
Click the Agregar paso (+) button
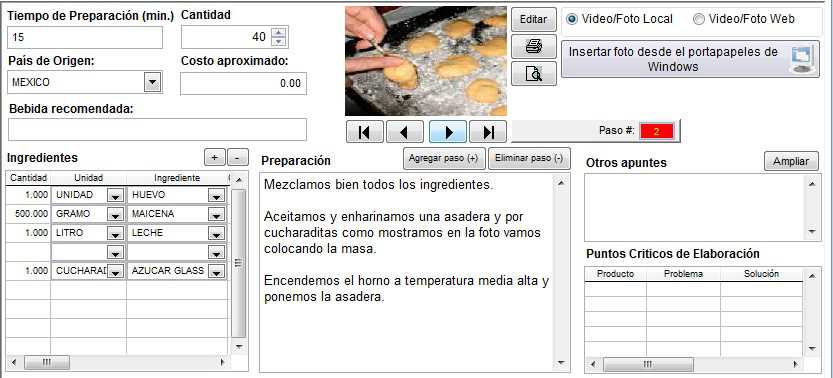pos(444,159)
